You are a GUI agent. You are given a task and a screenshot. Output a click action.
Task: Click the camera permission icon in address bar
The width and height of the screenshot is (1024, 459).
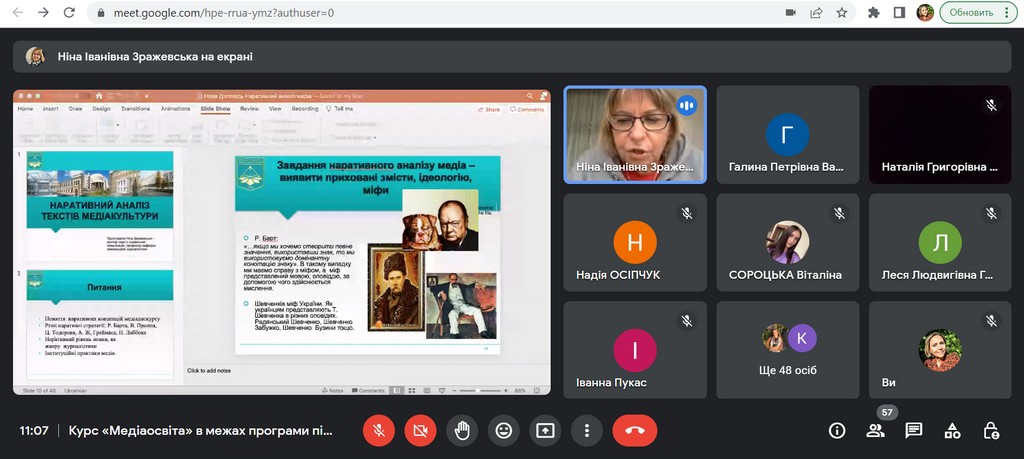pos(790,13)
